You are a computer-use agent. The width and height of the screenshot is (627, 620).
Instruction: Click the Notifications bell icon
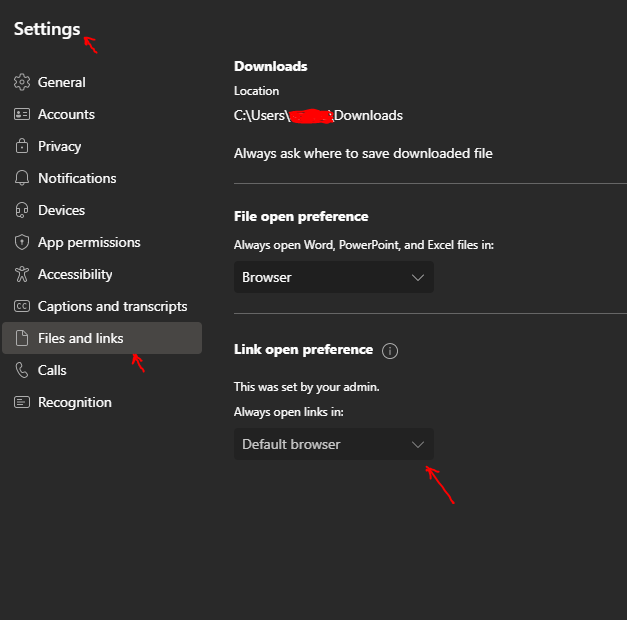pyautogui.click(x=22, y=178)
